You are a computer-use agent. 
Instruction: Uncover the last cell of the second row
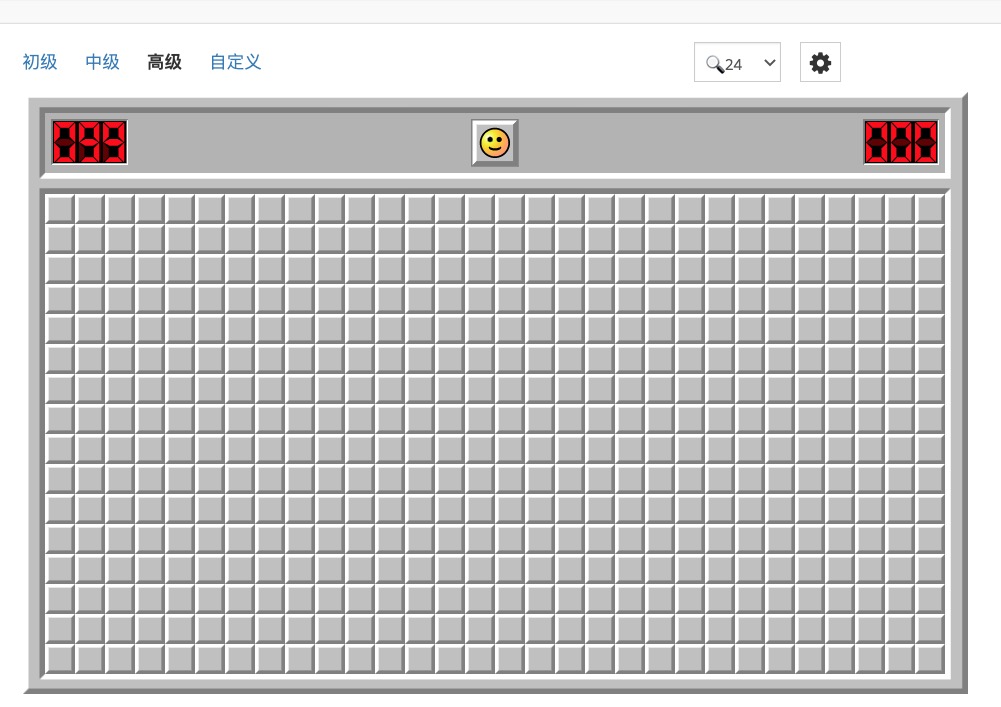(x=930, y=239)
